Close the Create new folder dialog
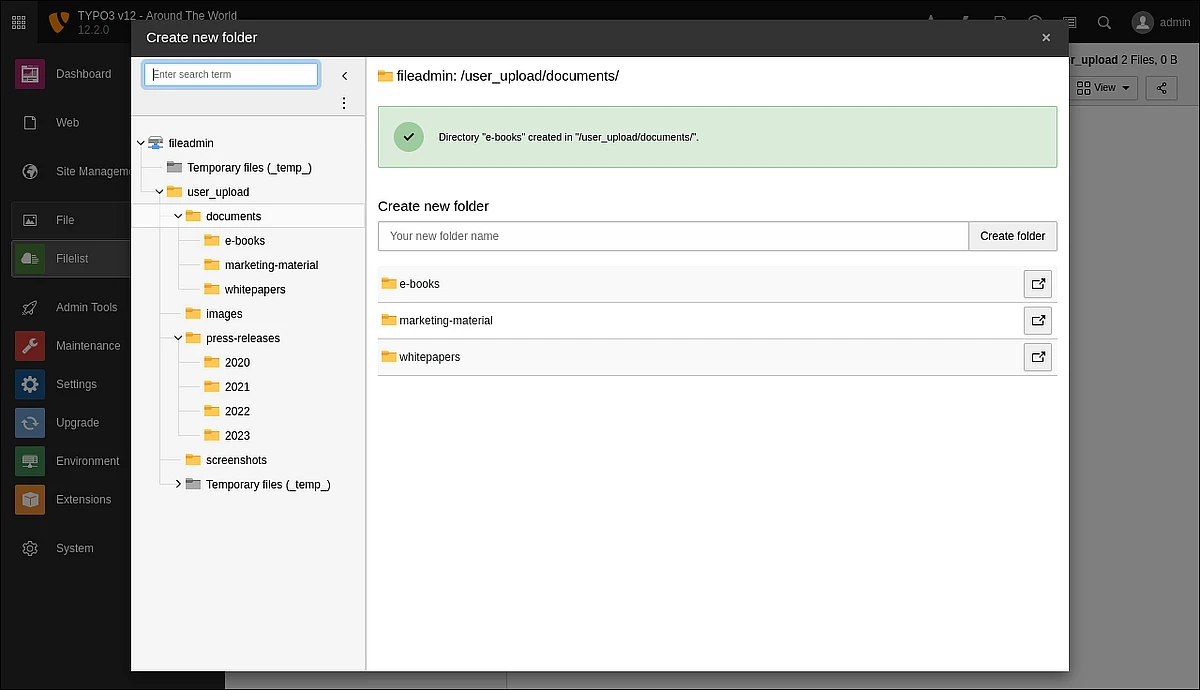Viewport: 1200px width, 690px height. pyautogui.click(x=1046, y=38)
